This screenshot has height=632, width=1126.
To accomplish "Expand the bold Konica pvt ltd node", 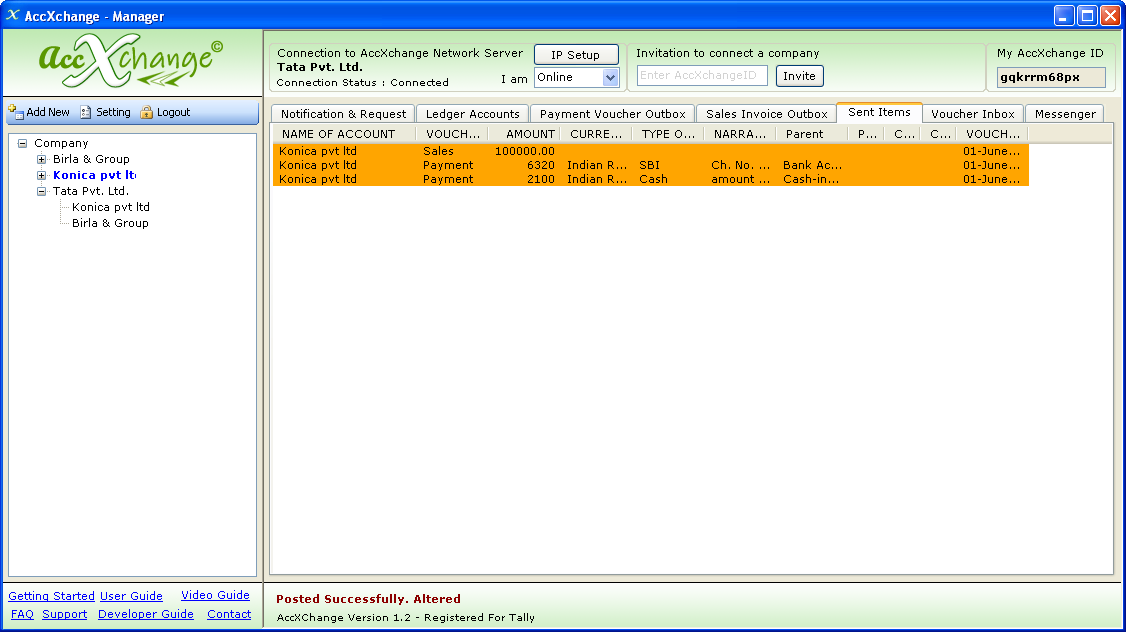I will [42, 175].
